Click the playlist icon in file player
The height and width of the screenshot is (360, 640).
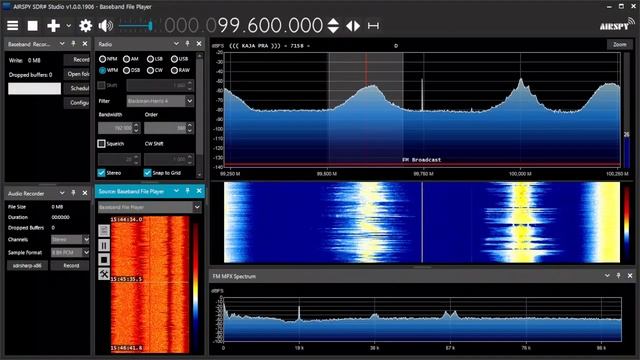(x=104, y=231)
